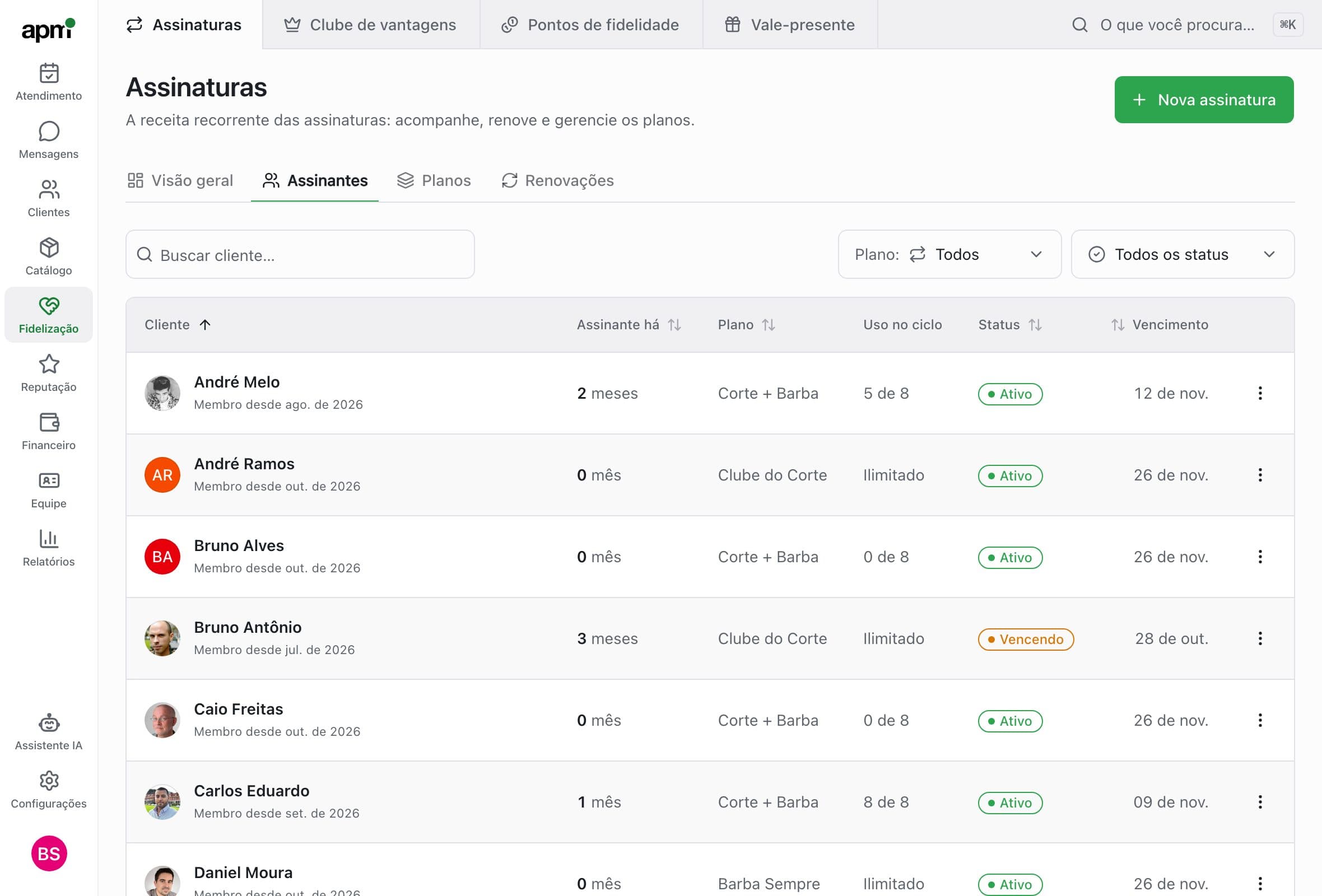1322x896 pixels.
Task: Open options menu for Bruno Antônio
Action: [x=1260, y=638]
